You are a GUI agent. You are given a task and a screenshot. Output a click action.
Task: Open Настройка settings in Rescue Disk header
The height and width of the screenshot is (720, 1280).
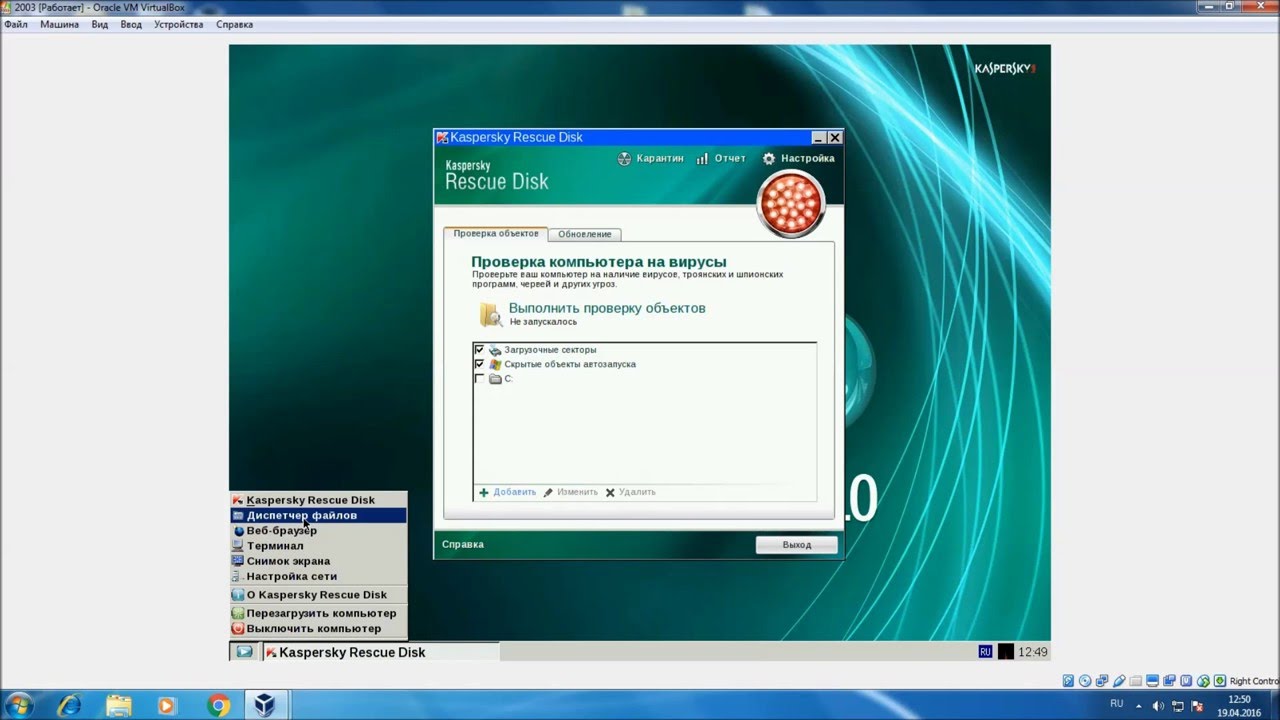pos(798,158)
